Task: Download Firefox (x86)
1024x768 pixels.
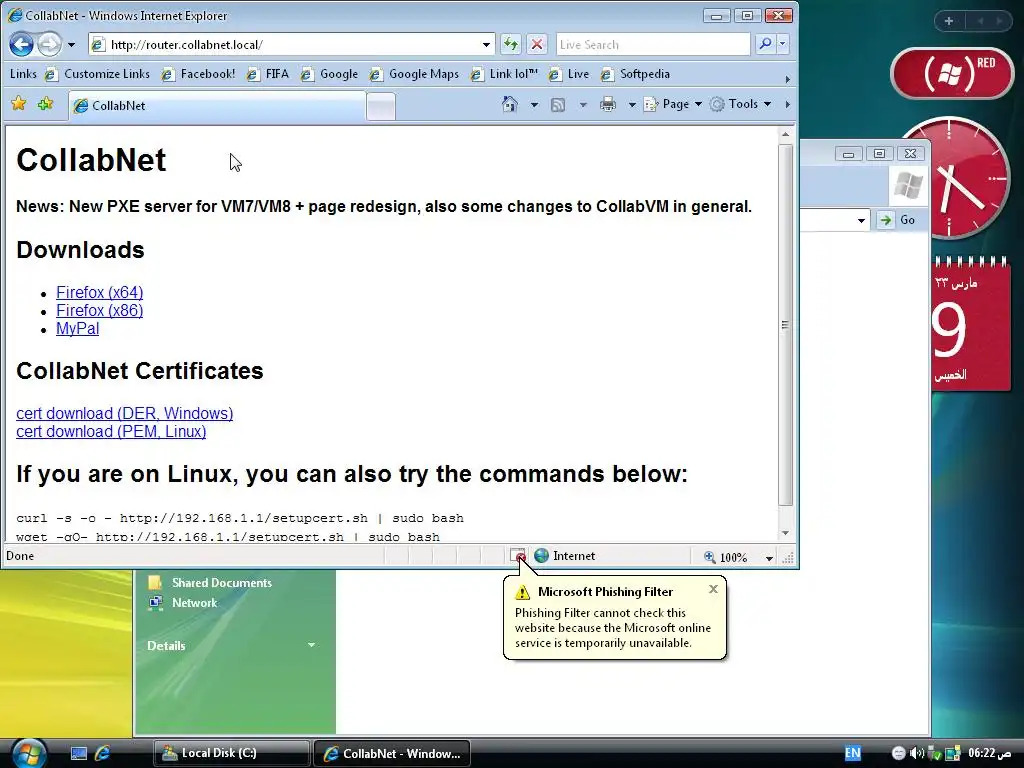Action: pyautogui.click(x=99, y=310)
